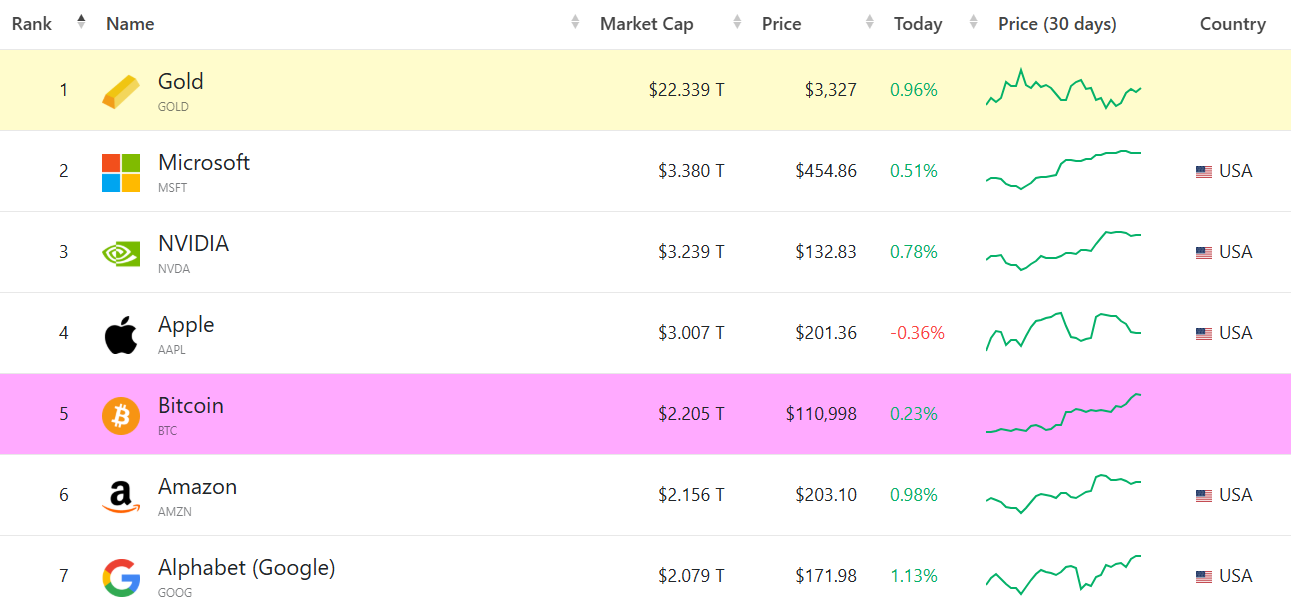Click the Market Cap column header
This screenshot has width=1291, height=601.
(x=646, y=24)
